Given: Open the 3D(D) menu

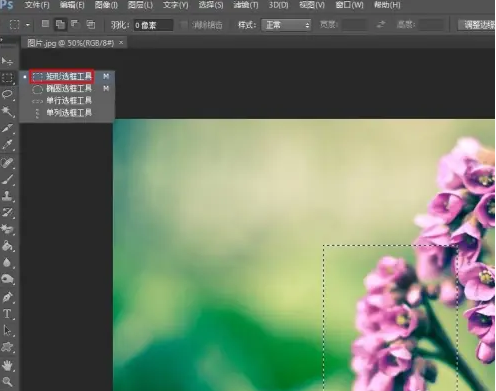Looking at the screenshot, I should click(x=278, y=5).
